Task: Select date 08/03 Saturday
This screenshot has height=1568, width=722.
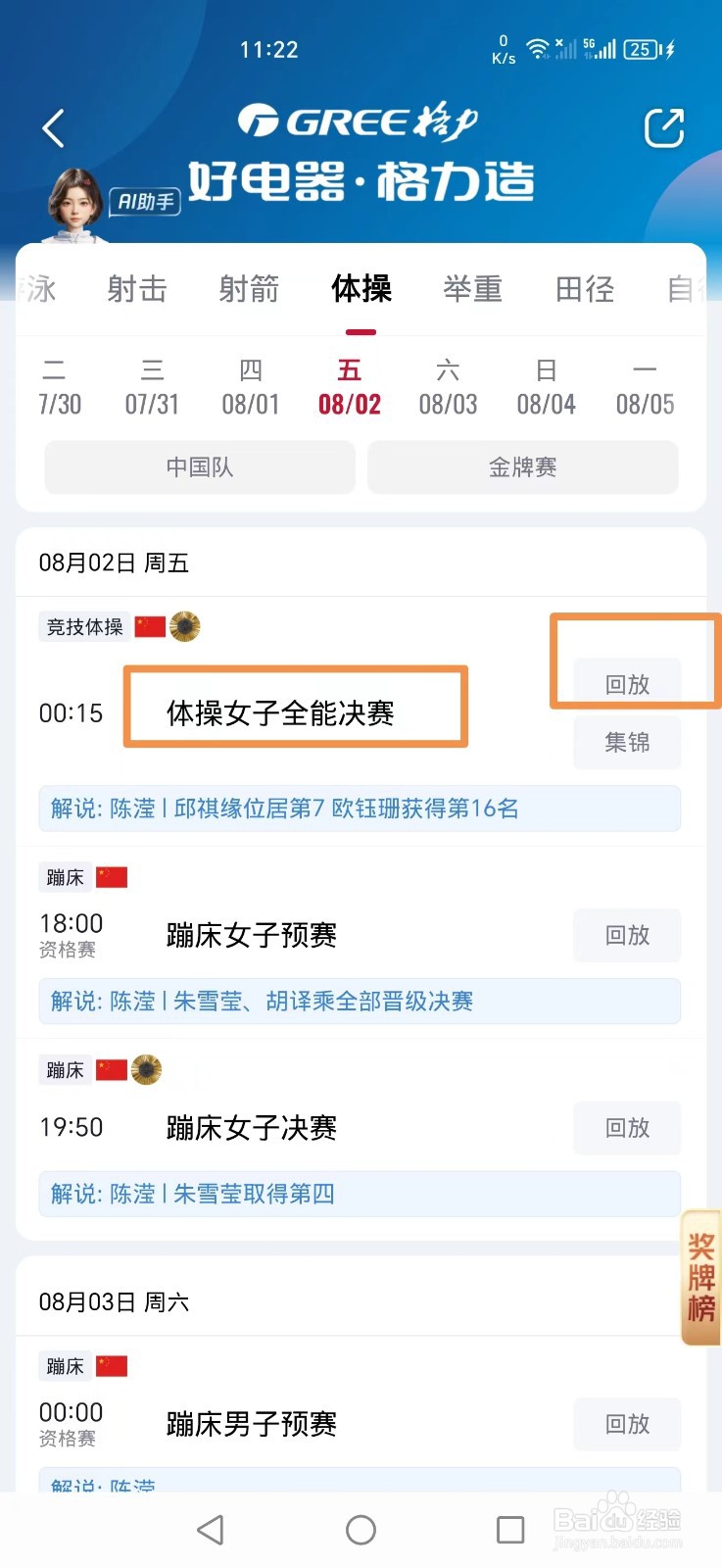Action: [x=448, y=387]
